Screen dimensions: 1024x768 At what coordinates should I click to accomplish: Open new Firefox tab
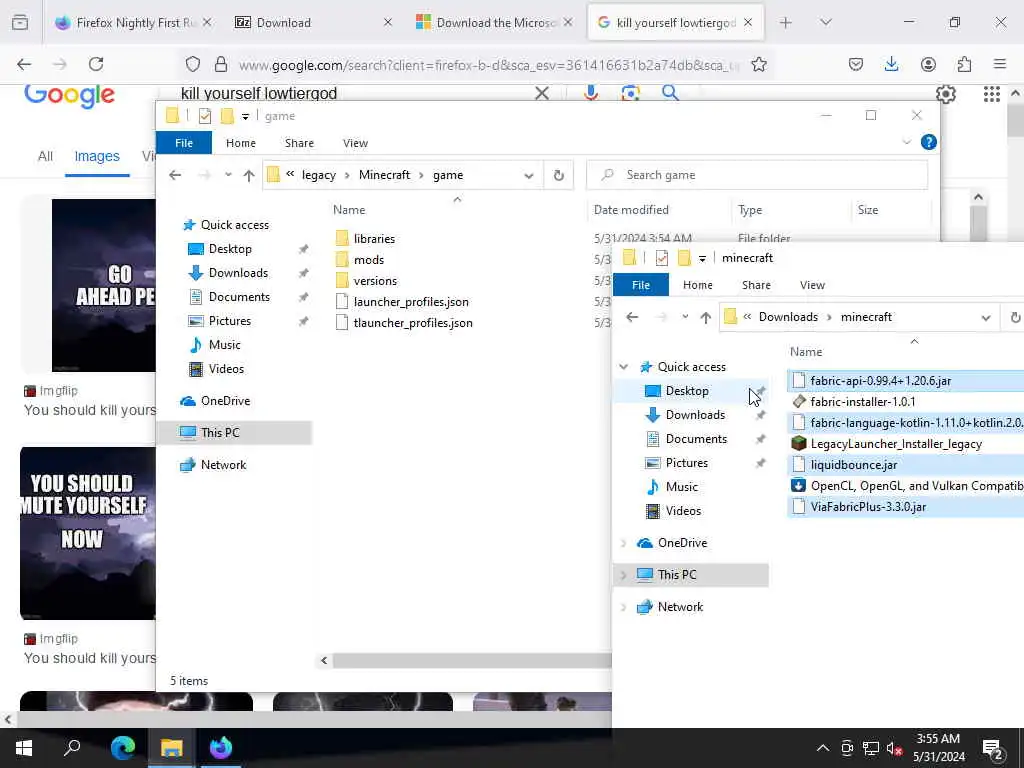click(x=786, y=22)
